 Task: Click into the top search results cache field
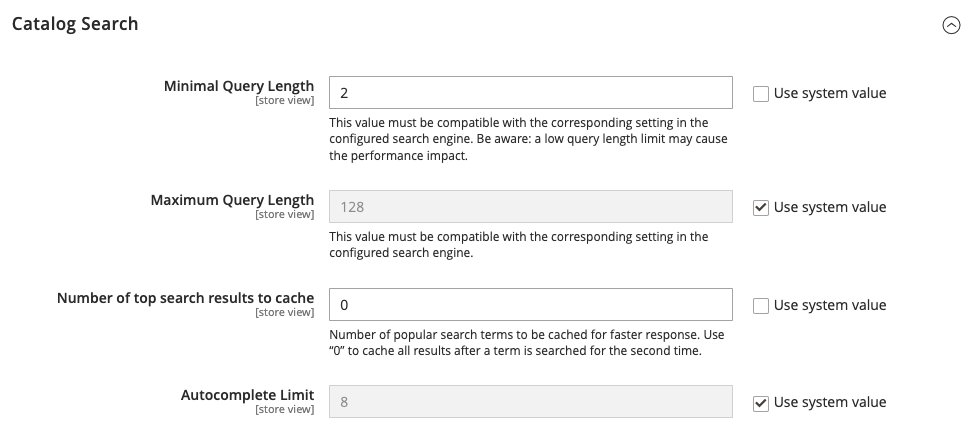point(531,305)
